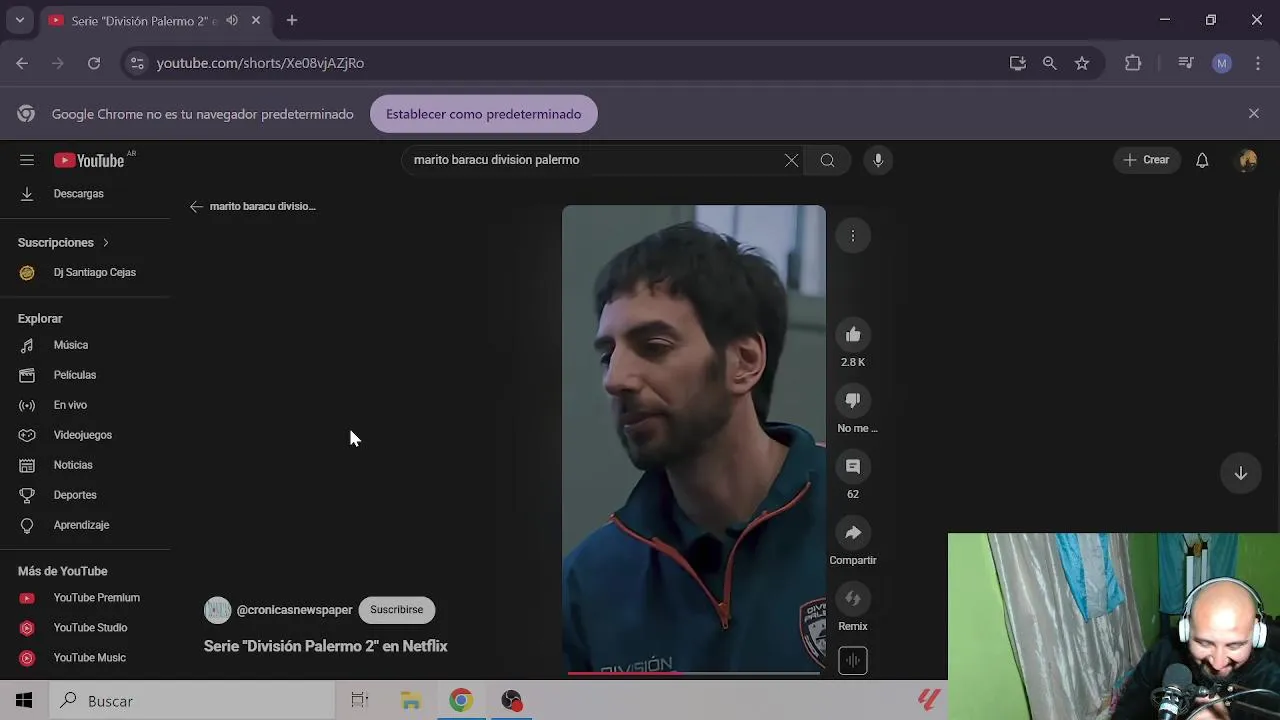Subscribe to @cronicasnewspaper with Suscribirse
This screenshot has height=720, width=1280.
tap(396, 610)
